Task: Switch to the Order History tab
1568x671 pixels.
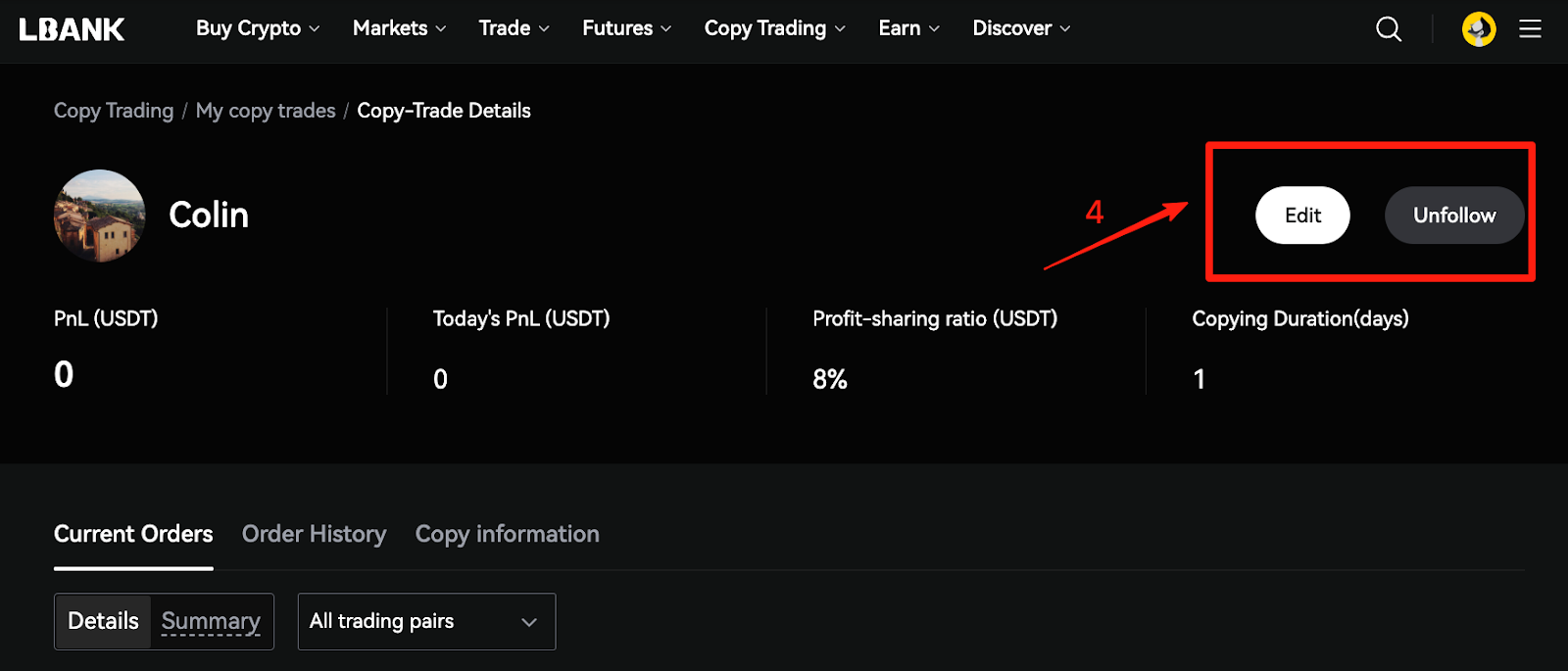Action: tap(314, 534)
